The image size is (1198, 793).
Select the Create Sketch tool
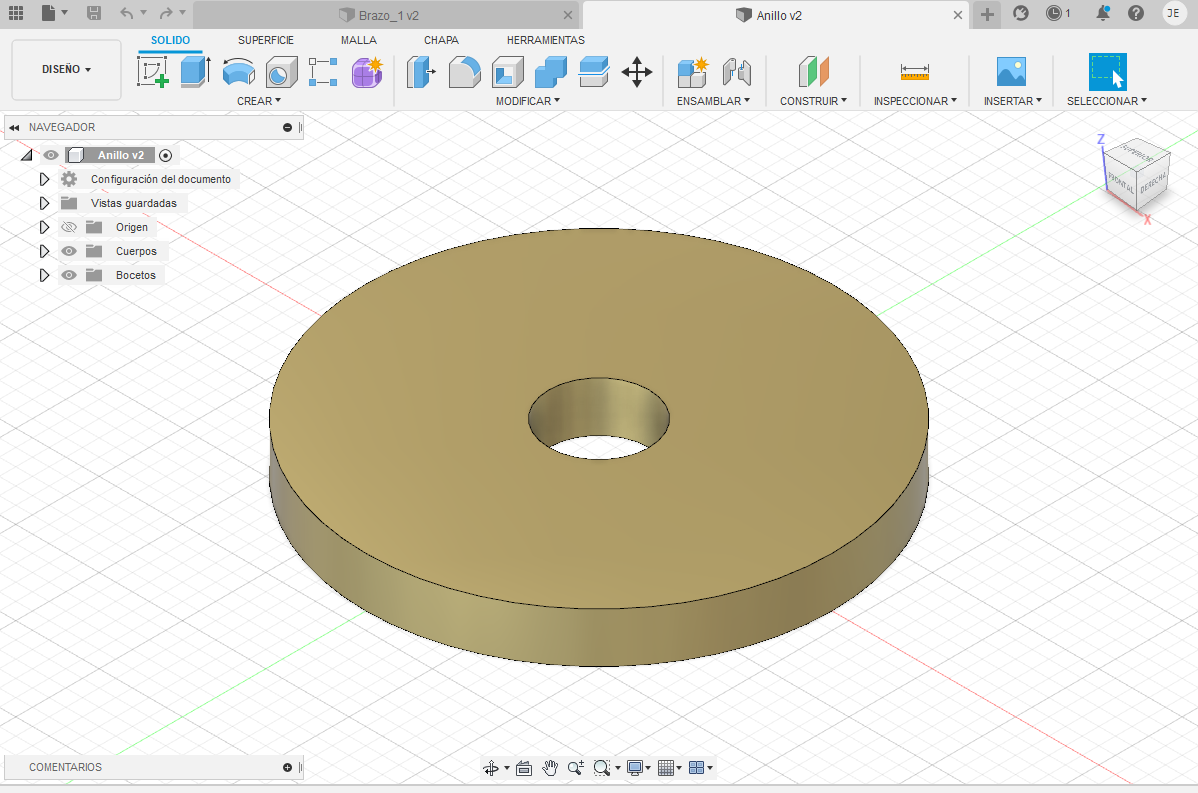click(x=153, y=72)
